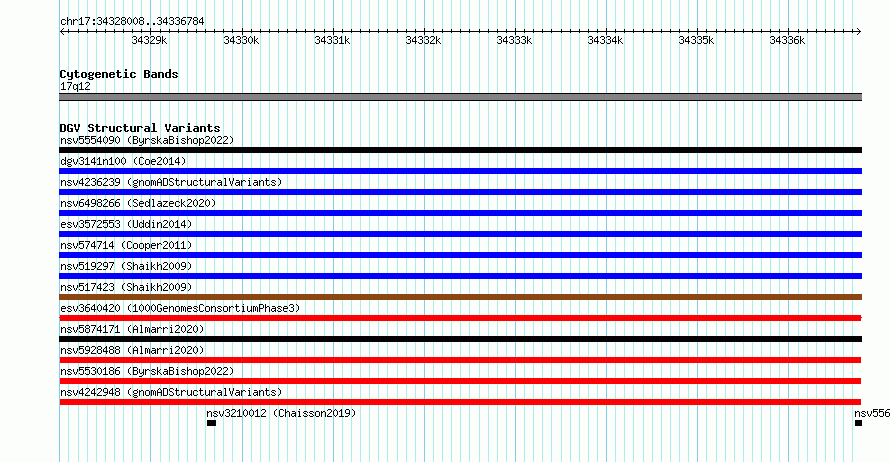Click the red bar under esv3640420
Viewport: 890px width, 462px height.
coord(460,318)
